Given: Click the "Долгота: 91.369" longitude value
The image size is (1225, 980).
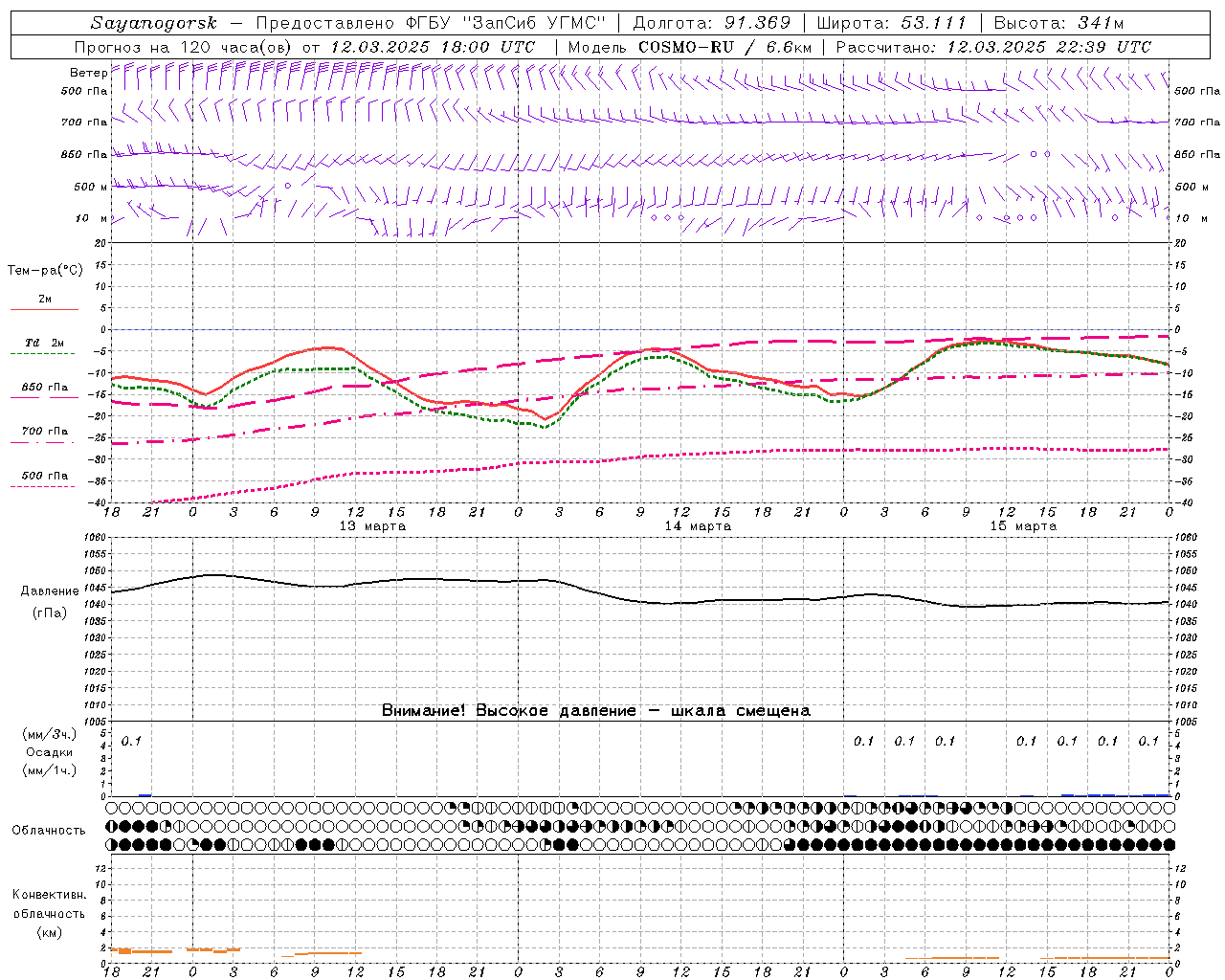Looking at the screenshot, I should coord(712,23).
